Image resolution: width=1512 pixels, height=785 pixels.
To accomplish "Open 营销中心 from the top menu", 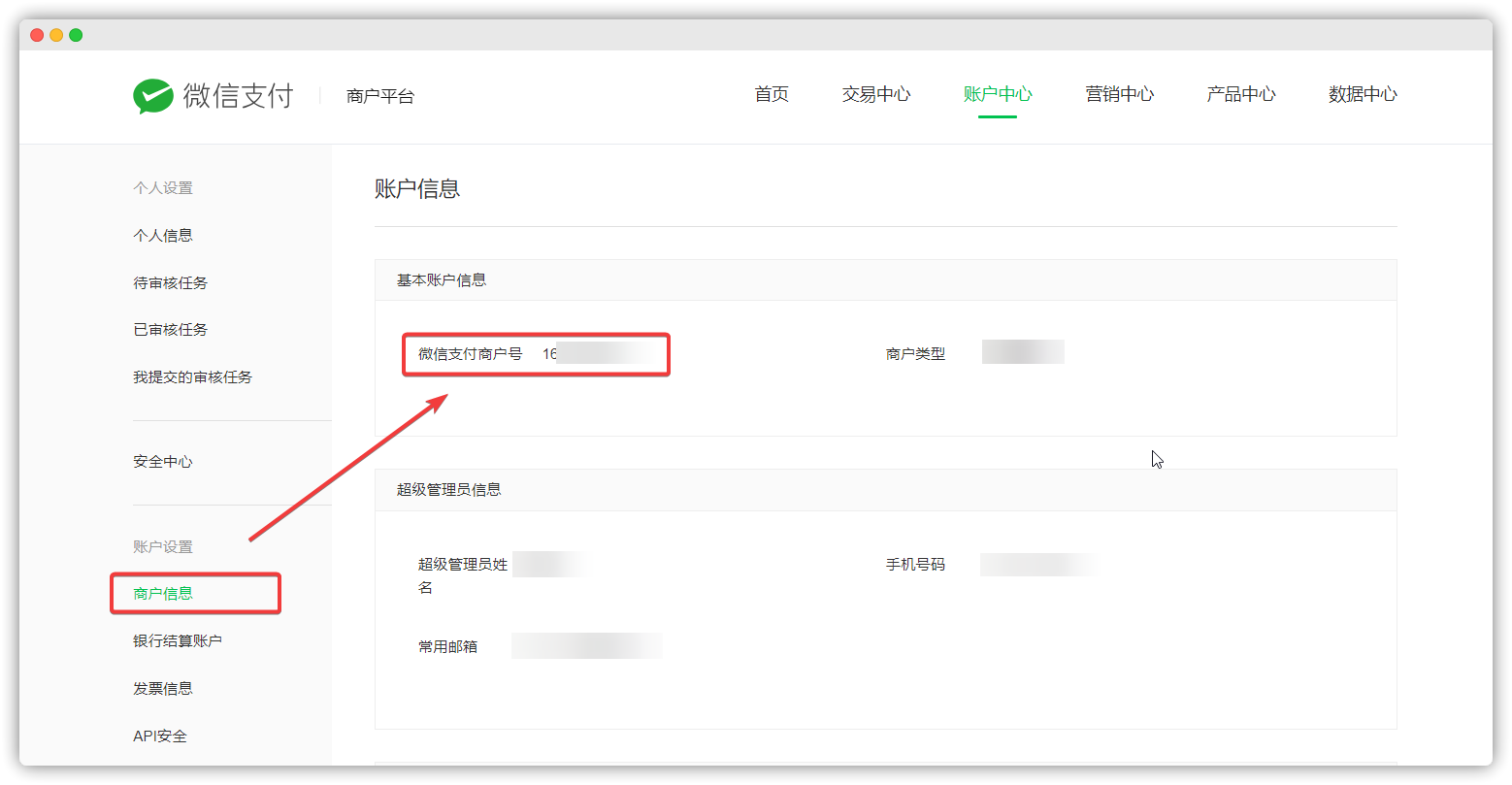I will point(1120,94).
